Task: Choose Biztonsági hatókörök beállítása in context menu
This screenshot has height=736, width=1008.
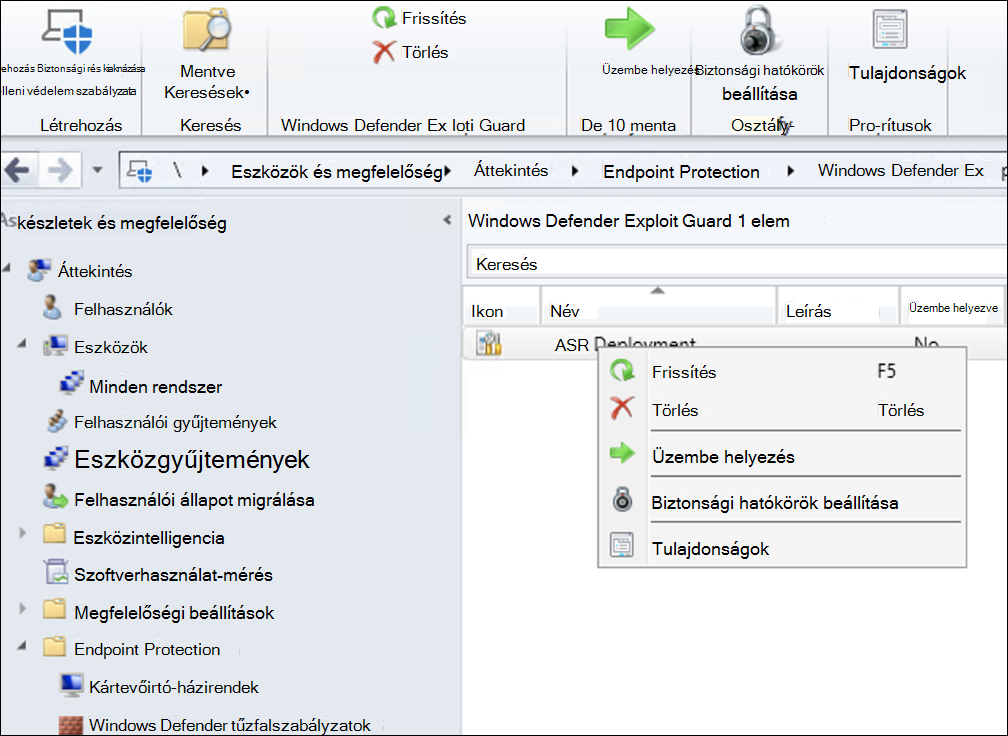Action: tap(782, 502)
